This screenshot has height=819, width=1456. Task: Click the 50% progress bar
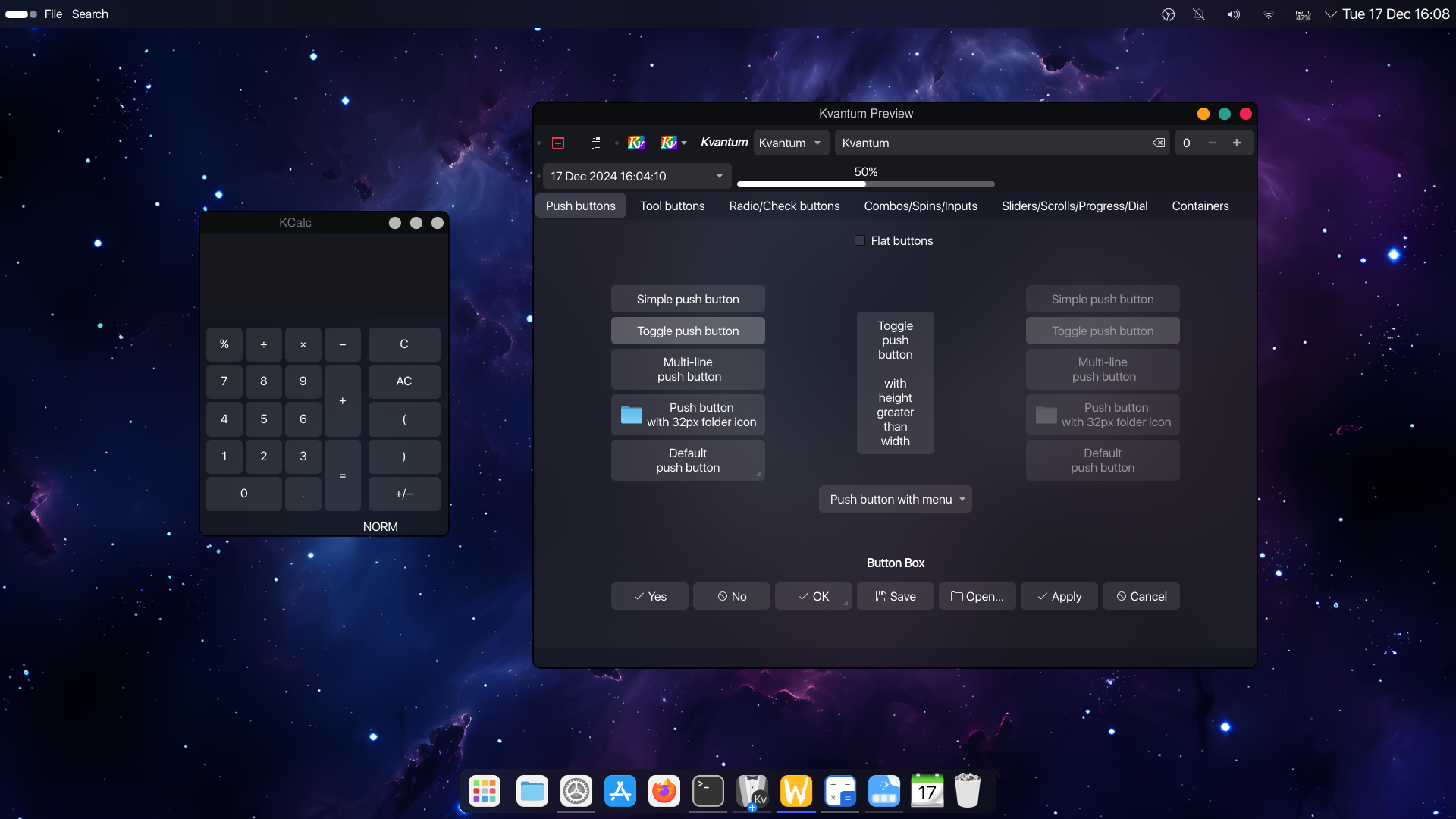point(865,184)
